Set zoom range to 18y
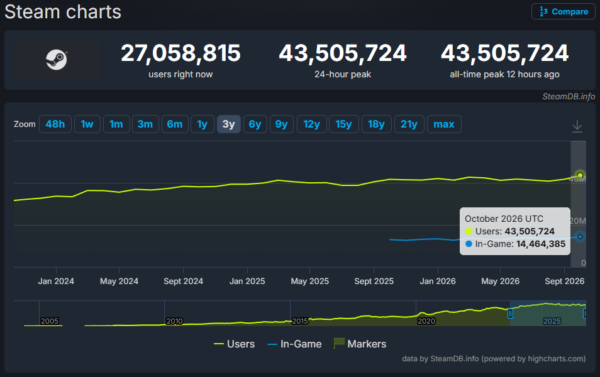 point(376,124)
